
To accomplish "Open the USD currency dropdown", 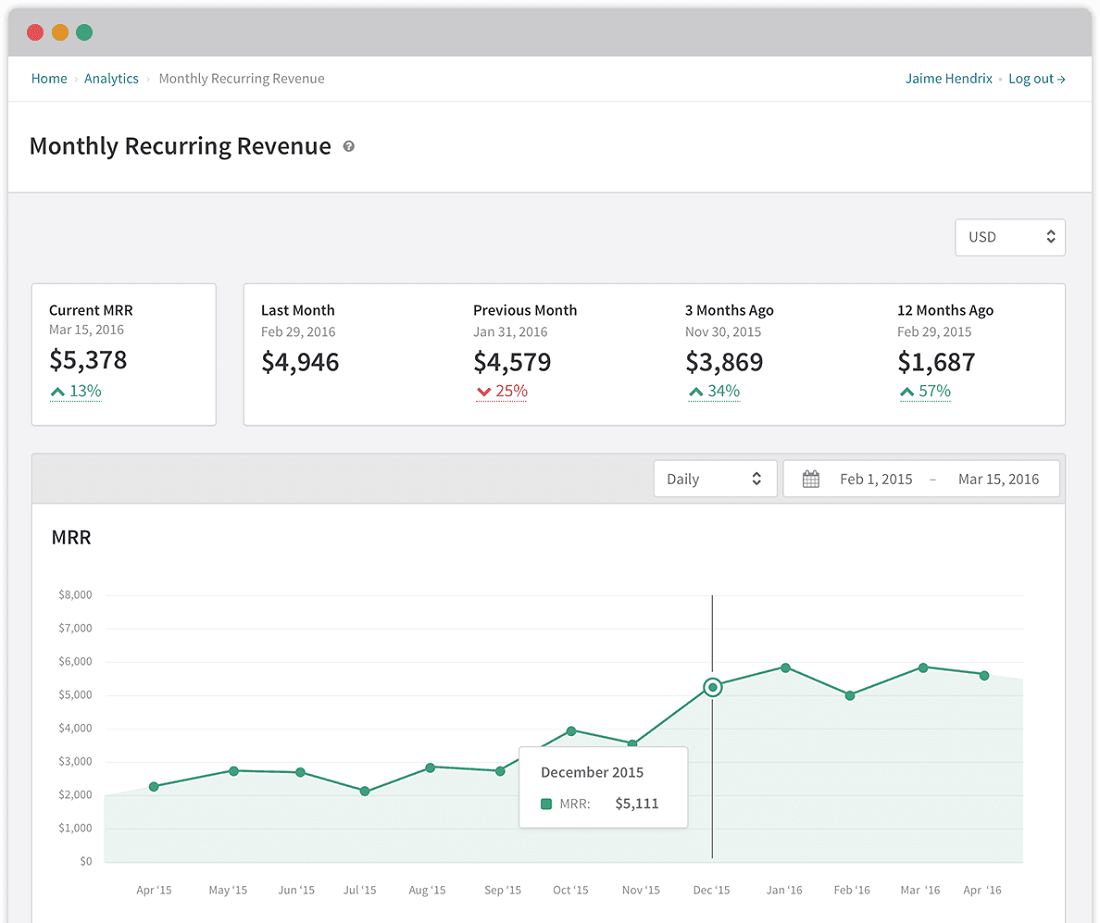I will [x=1010, y=237].
